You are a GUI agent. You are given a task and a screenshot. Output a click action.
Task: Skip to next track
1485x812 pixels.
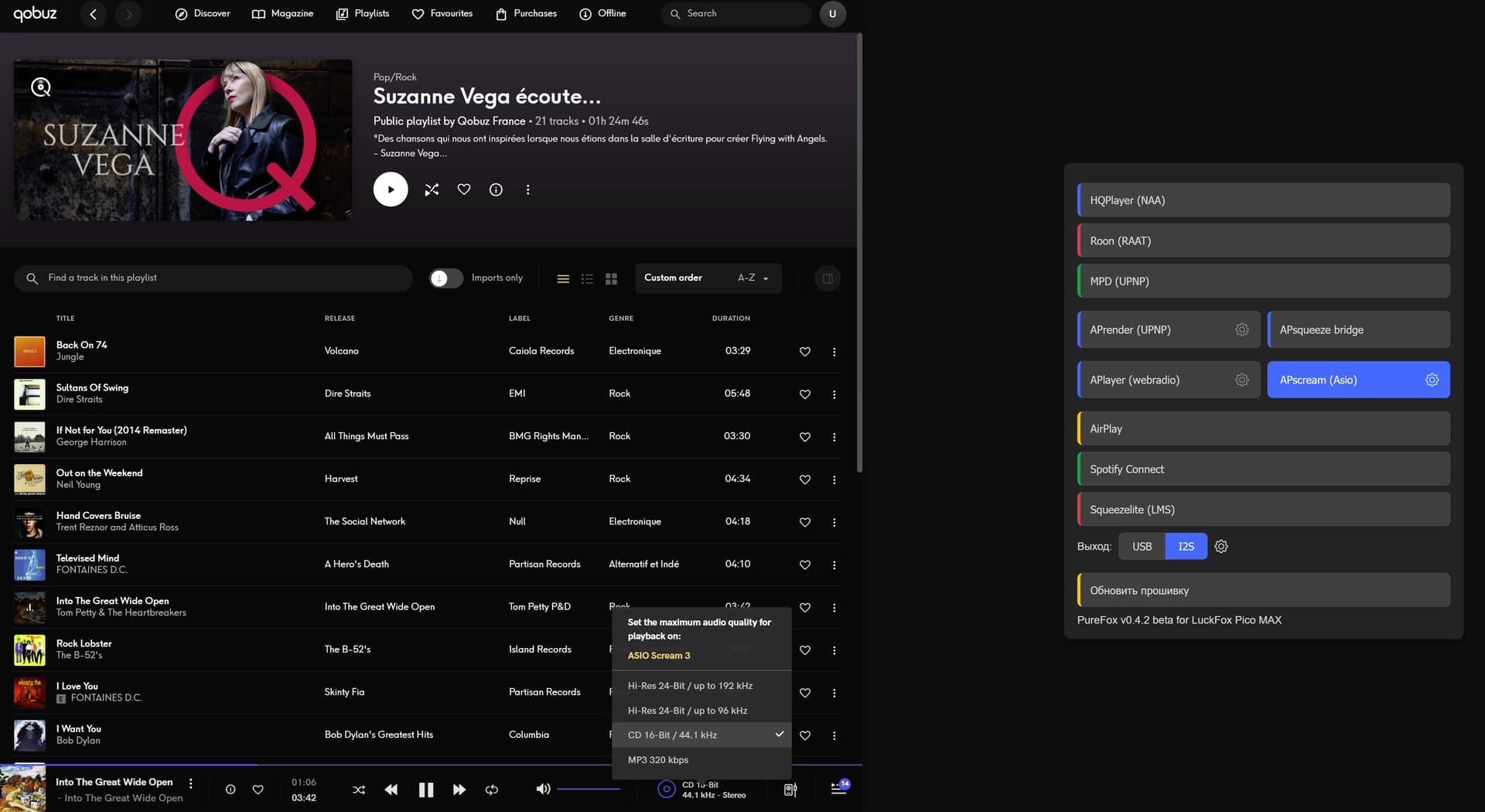[x=459, y=790]
